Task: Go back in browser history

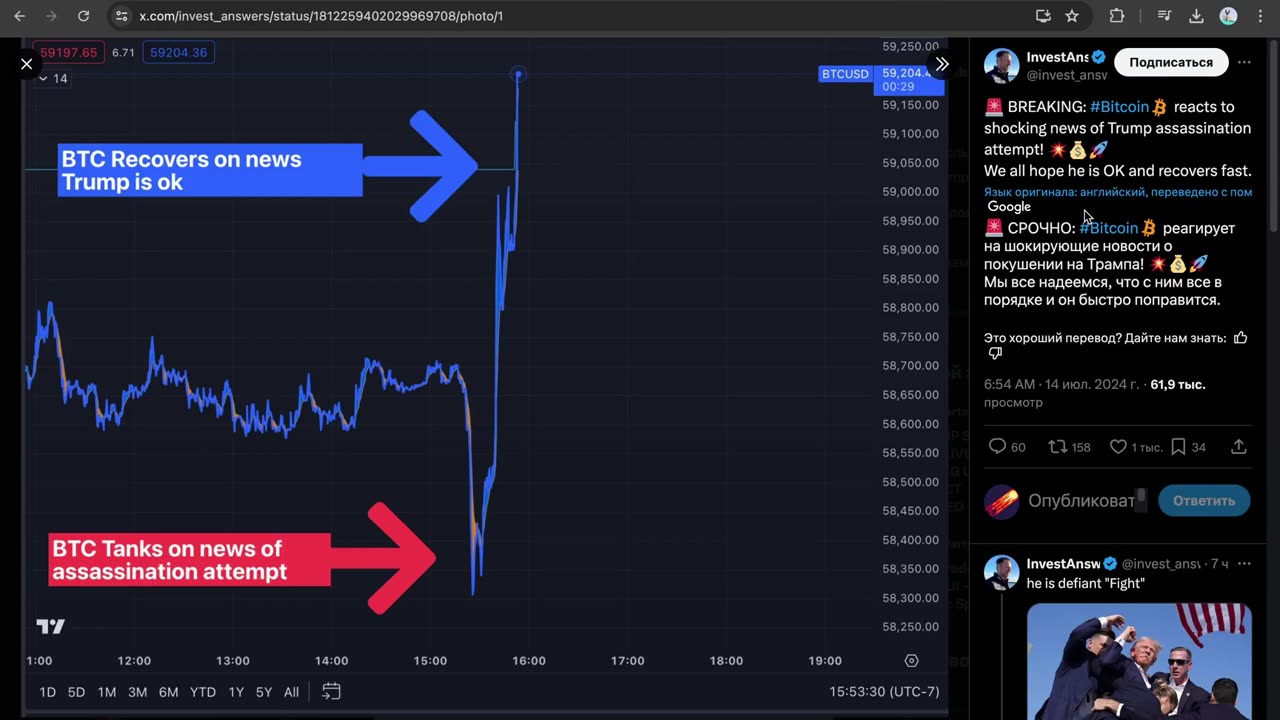Action: 19,16
